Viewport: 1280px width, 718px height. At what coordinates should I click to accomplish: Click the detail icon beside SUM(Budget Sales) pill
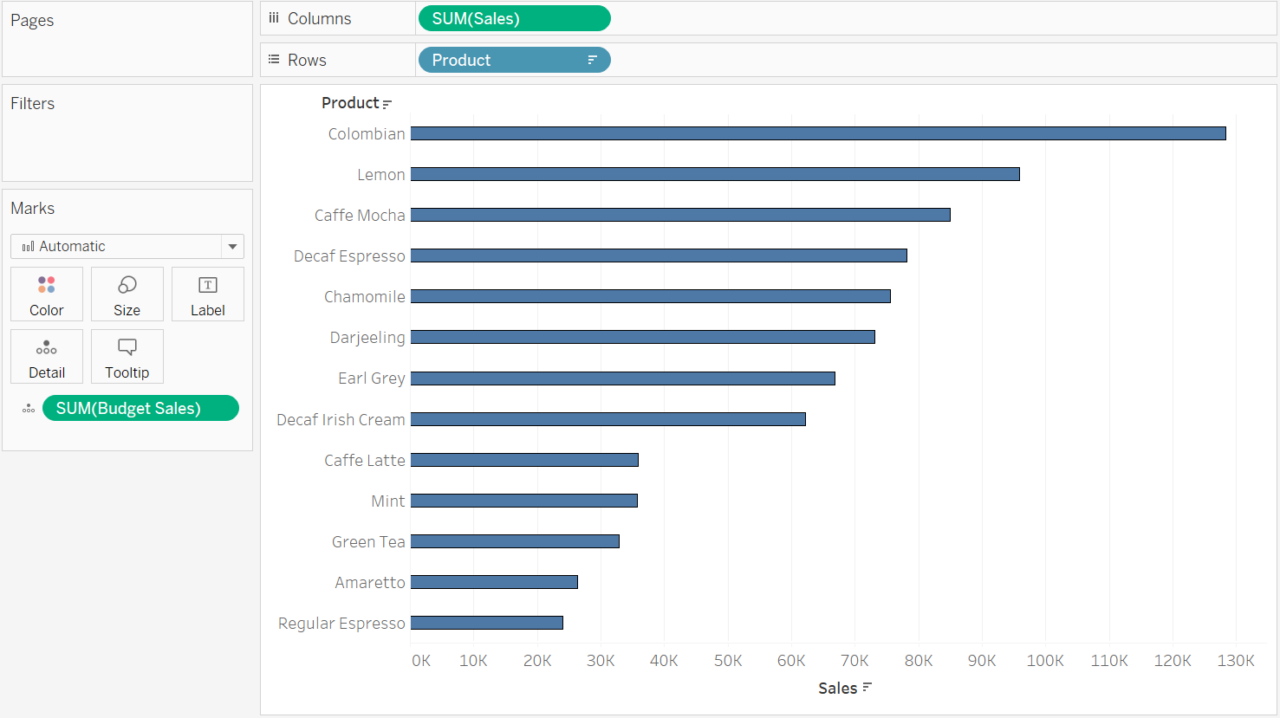[x=27, y=408]
